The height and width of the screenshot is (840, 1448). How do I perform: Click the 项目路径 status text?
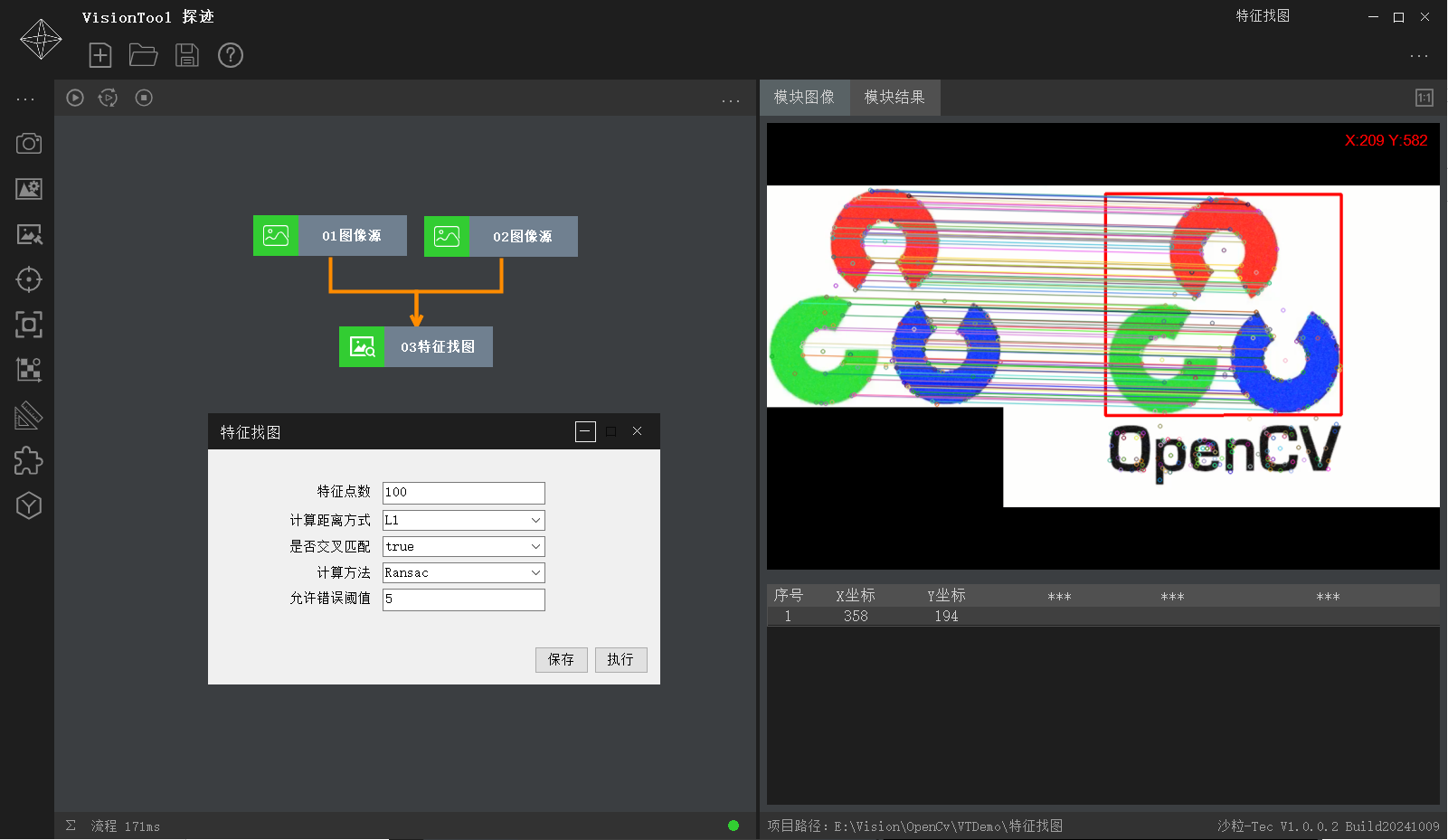915,826
